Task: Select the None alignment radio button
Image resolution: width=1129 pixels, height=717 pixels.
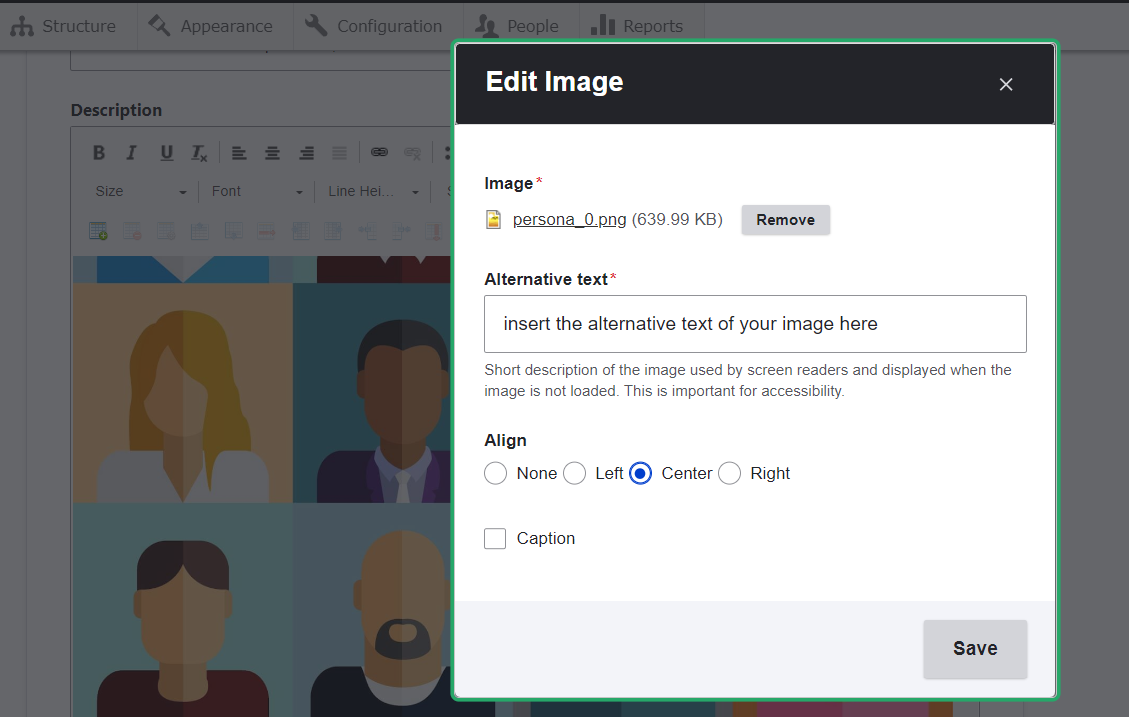Action: tap(495, 473)
